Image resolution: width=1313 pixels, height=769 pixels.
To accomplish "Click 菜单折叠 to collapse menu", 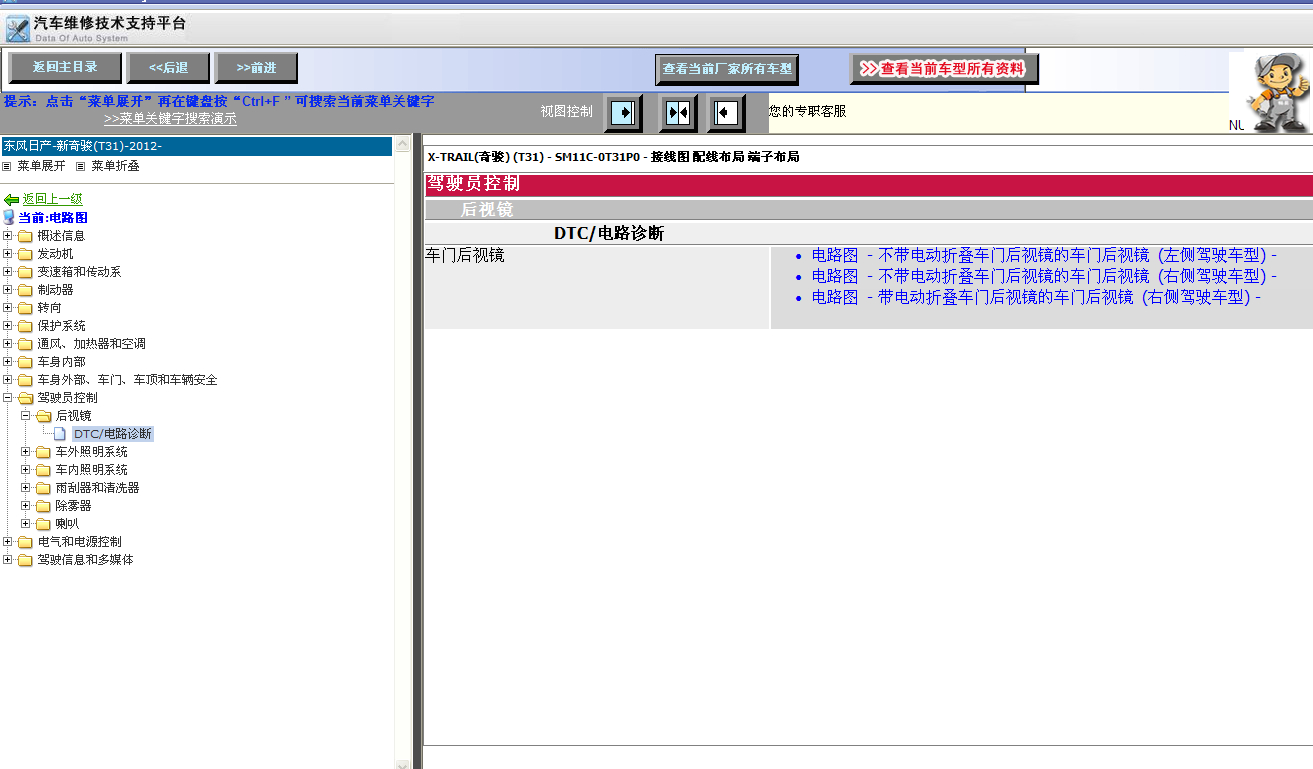I will click(x=115, y=166).
